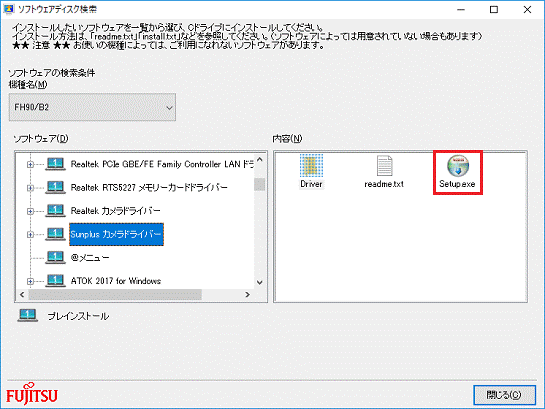Viewport: 545px width, 409px height.
Task: Click the application icon in title bar
Action: click(8, 9)
